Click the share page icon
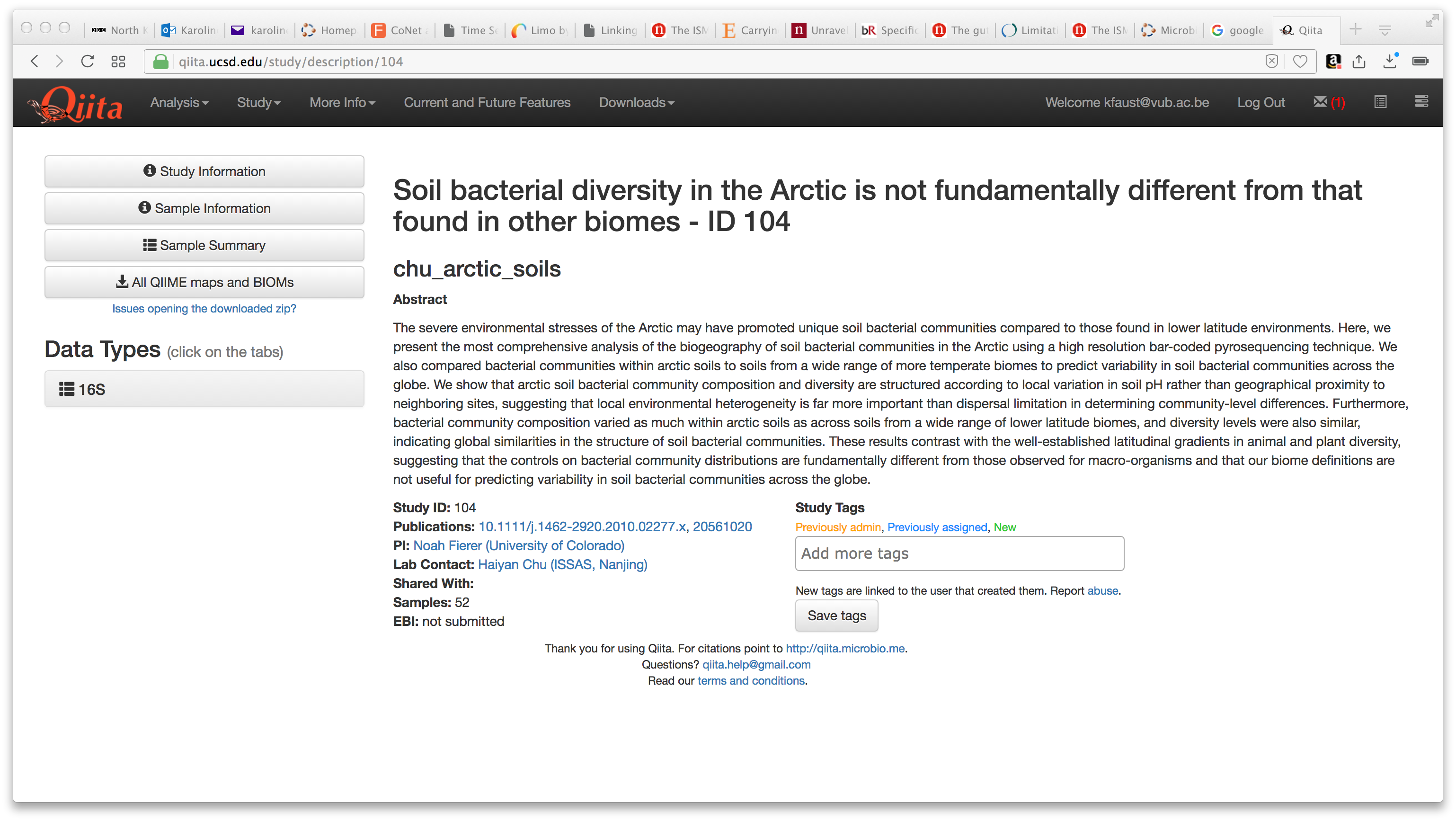 tap(1359, 61)
